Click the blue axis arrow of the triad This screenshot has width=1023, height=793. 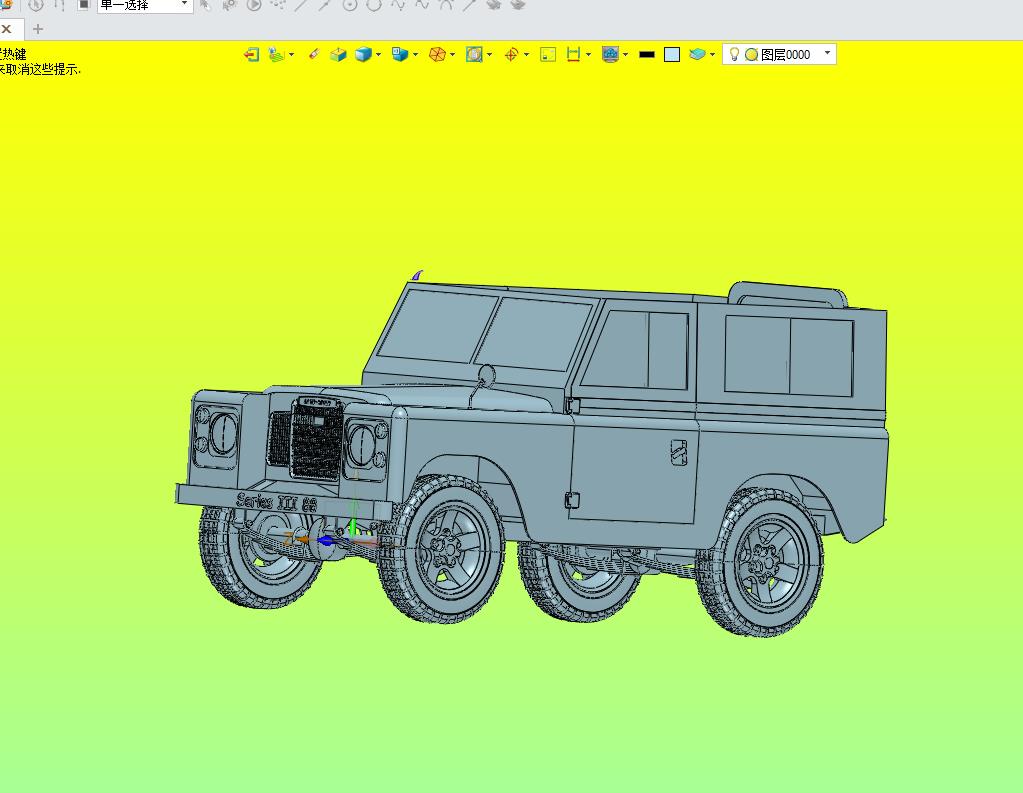(326, 540)
